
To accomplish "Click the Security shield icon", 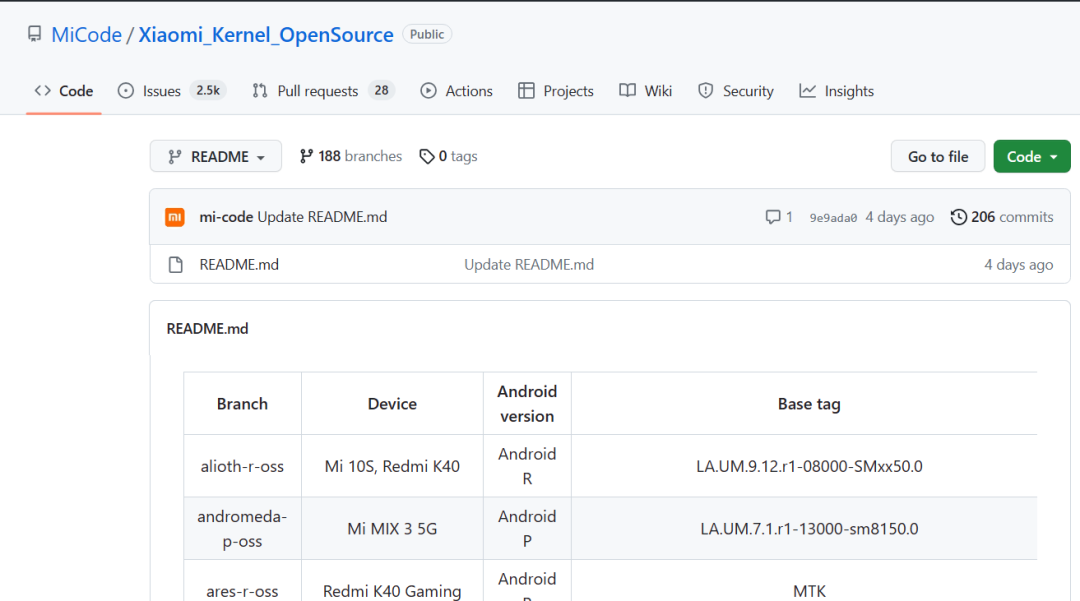I will [x=705, y=91].
